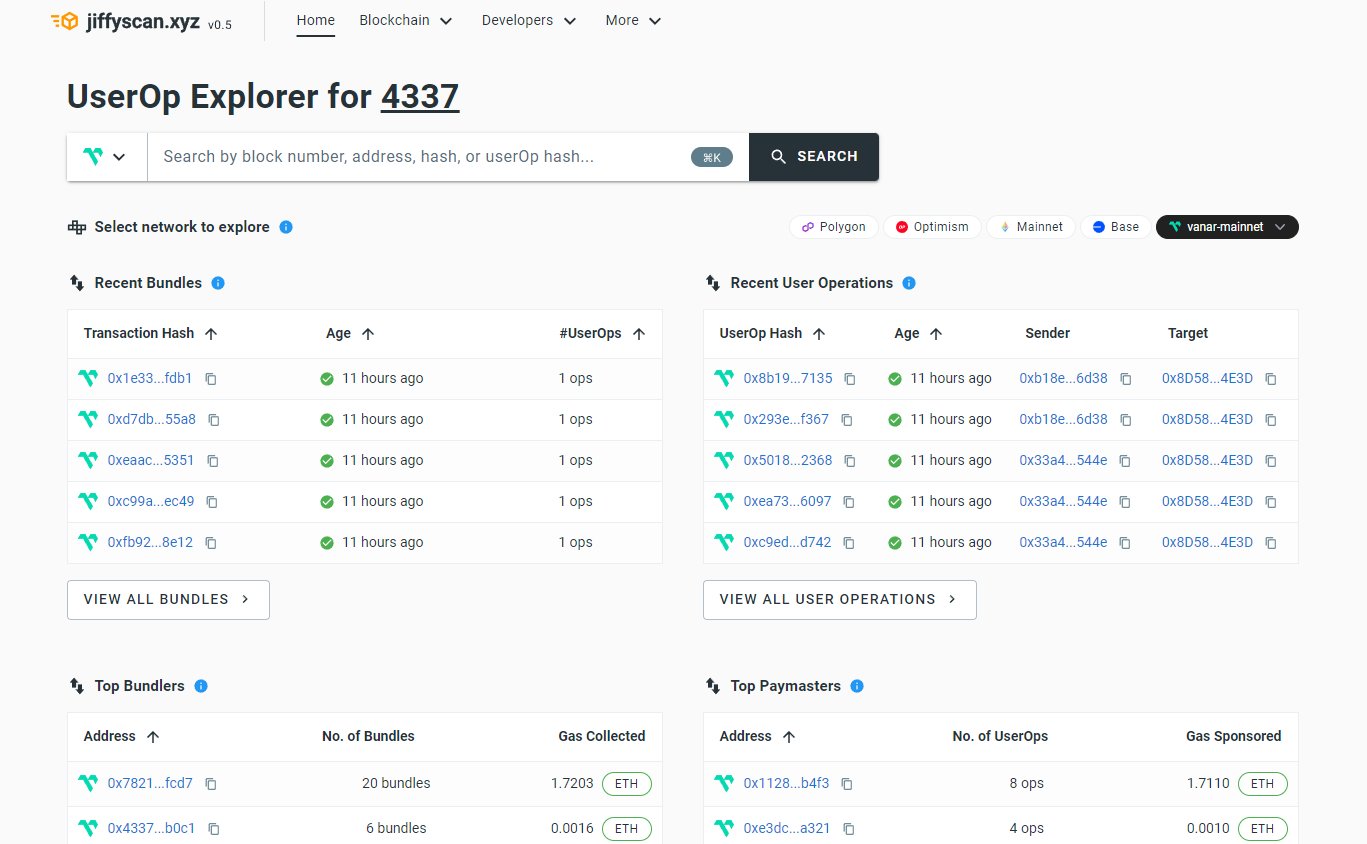Show info for Recent User Operations
This screenshot has width=1367, height=844.
pyautogui.click(x=909, y=283)
